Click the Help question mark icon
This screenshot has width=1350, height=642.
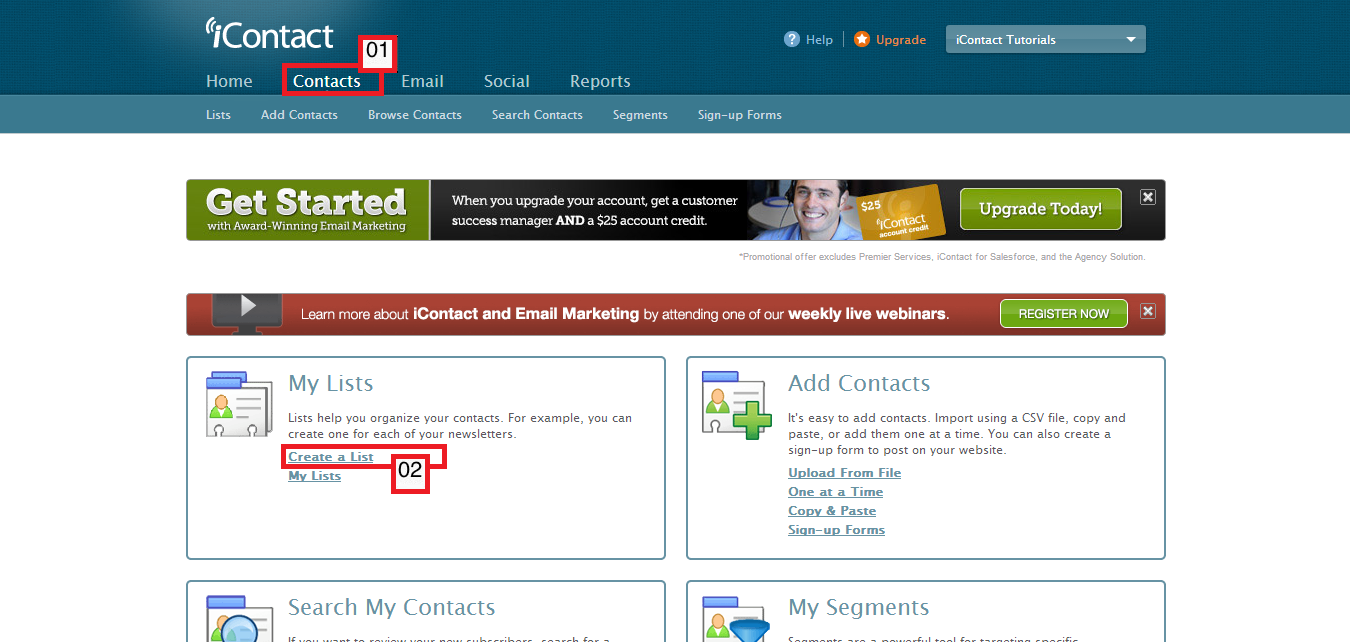(x=792, y=39)
